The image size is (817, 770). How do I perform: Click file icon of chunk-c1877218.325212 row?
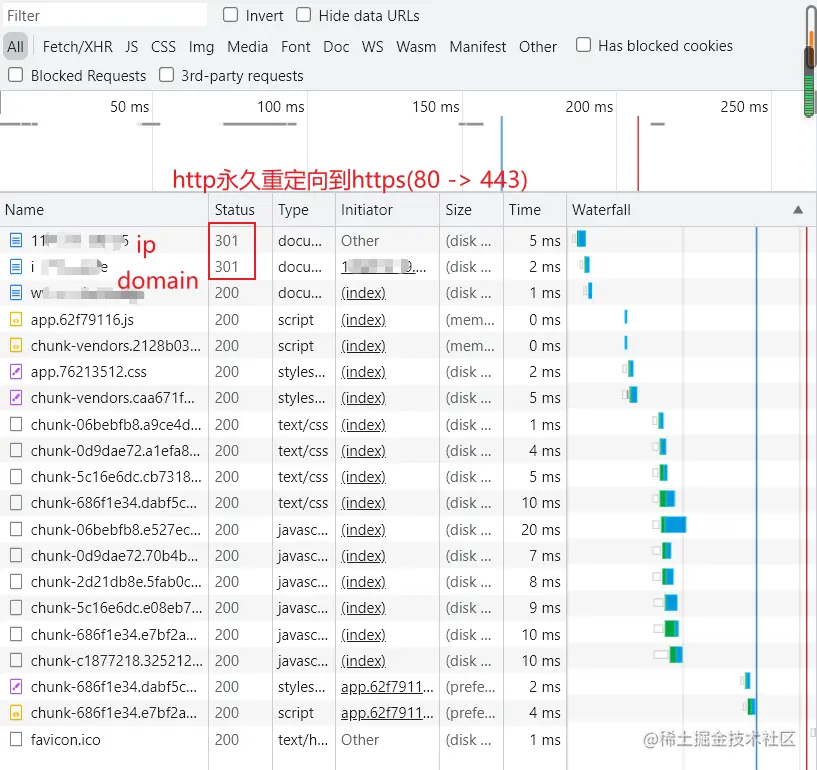coord(16,661)
